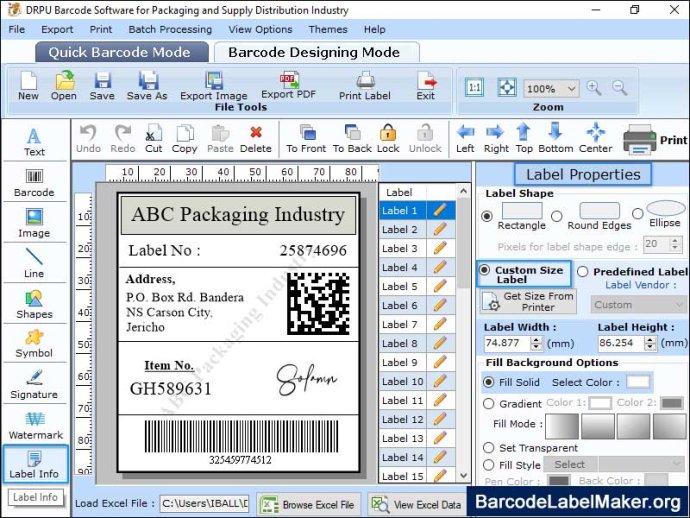This screenshot has height=518, width=690.
Task: Click the fit-to-window zoom icon
Action: [x=507, y=88]
